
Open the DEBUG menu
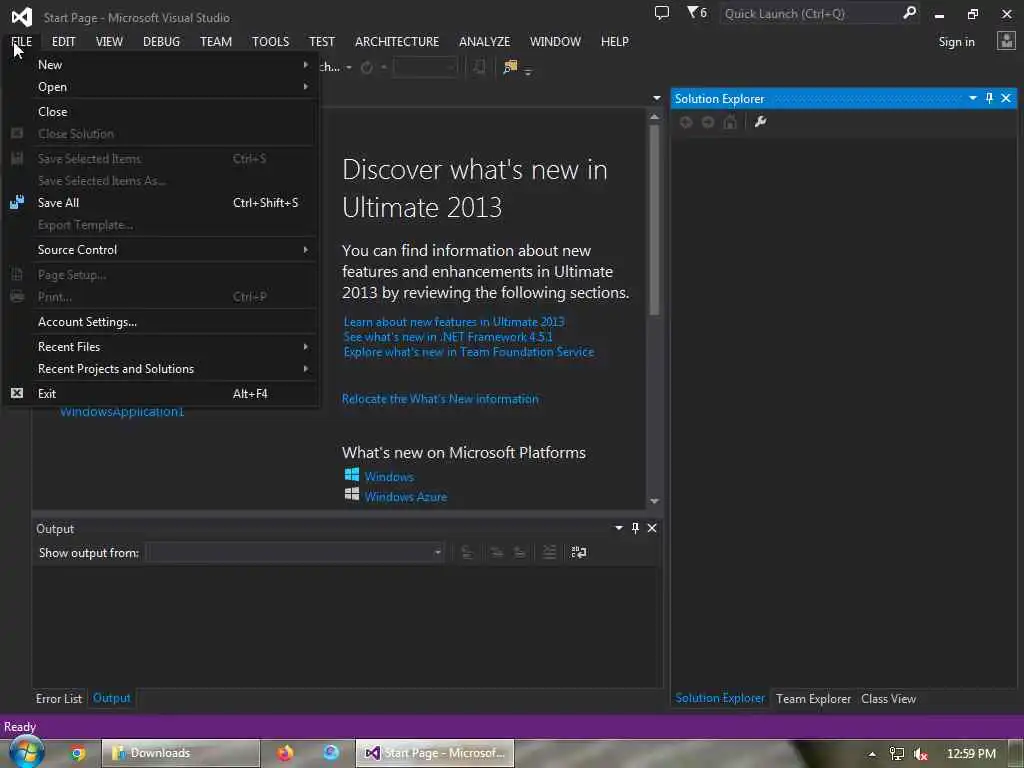click(x=161, y=41)
